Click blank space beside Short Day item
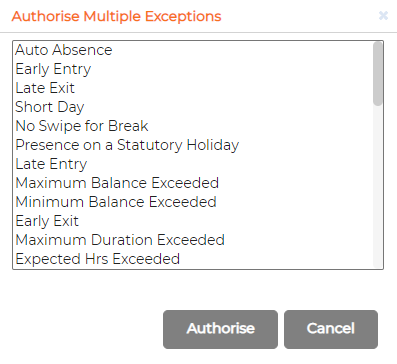 coord(228,107)
